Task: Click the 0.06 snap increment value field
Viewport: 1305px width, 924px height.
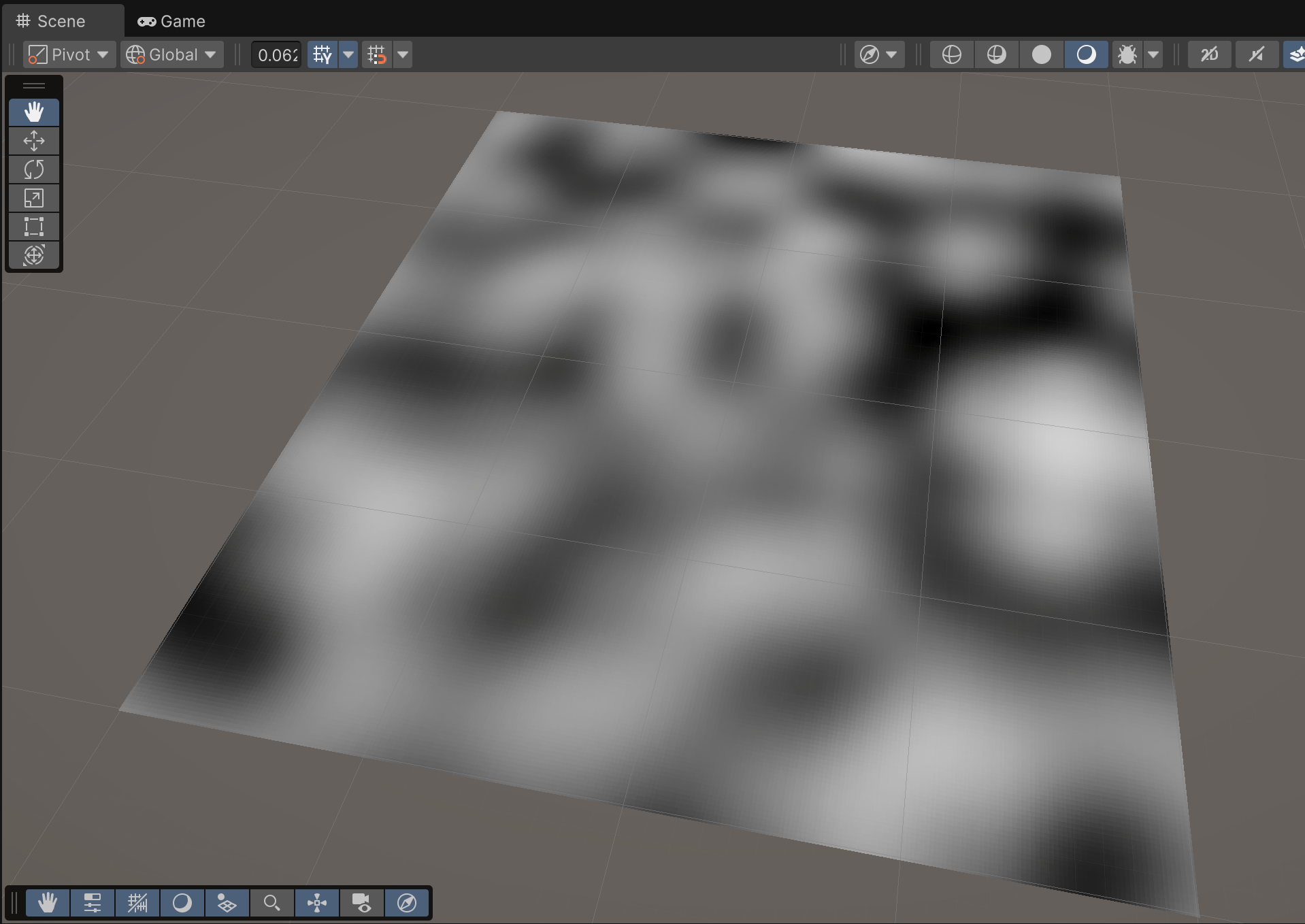Action: click(277, 54)
